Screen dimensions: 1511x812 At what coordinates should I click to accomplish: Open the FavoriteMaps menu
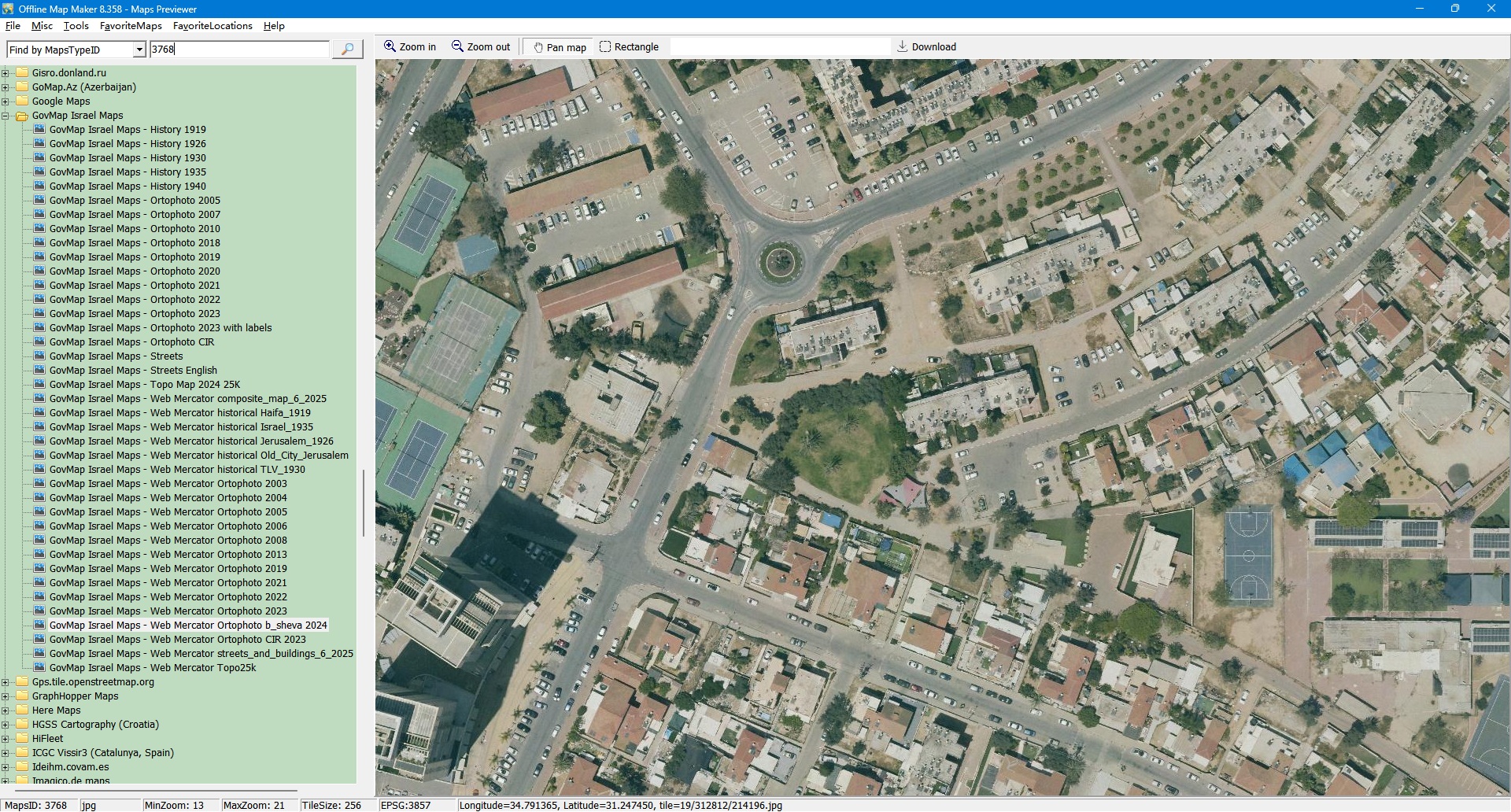131,26
